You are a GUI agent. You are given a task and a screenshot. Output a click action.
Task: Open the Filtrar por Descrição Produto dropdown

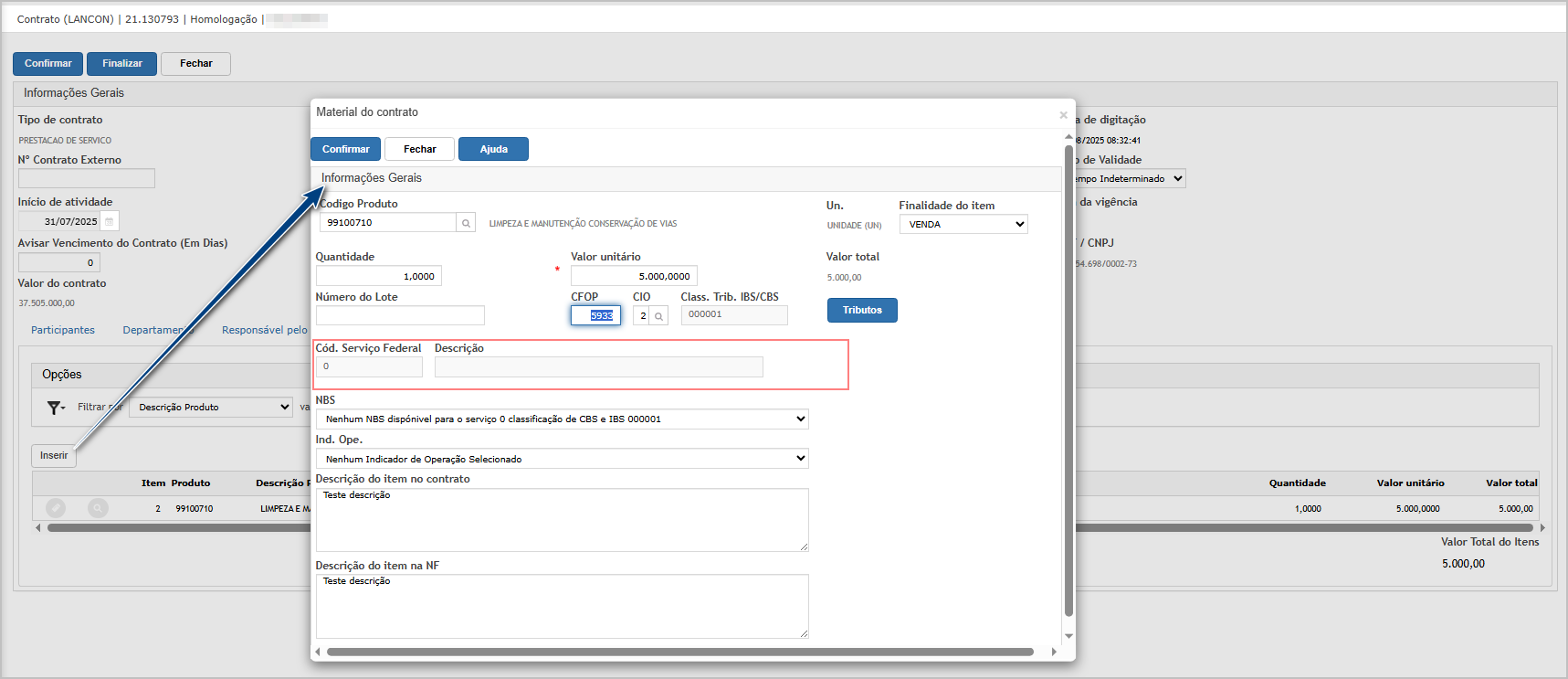point(211,408)
